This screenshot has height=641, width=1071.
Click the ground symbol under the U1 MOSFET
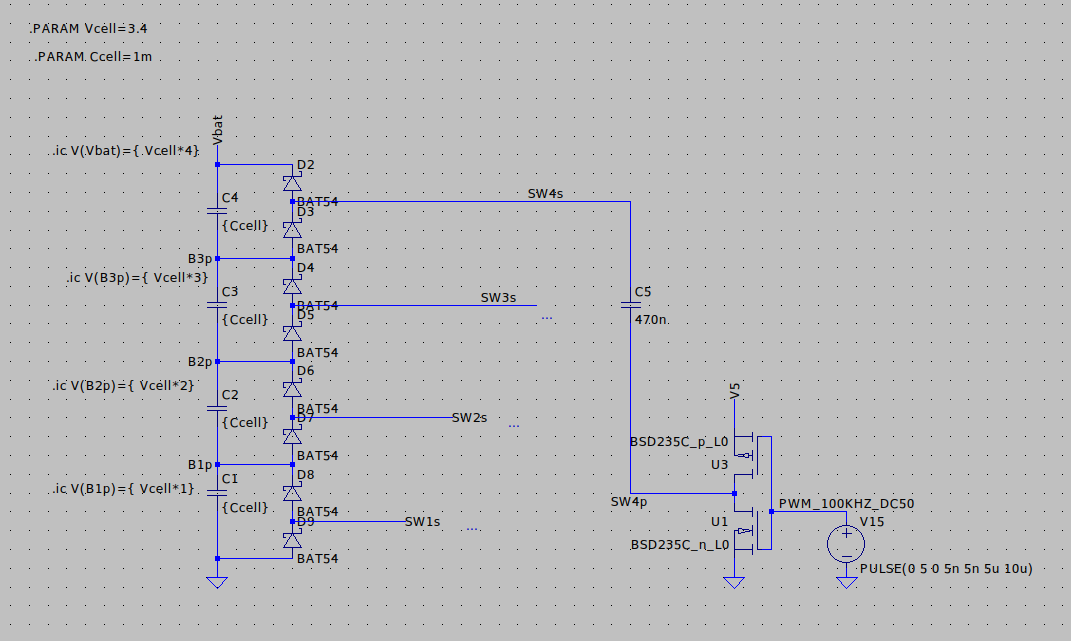click(x=734, y=582)
